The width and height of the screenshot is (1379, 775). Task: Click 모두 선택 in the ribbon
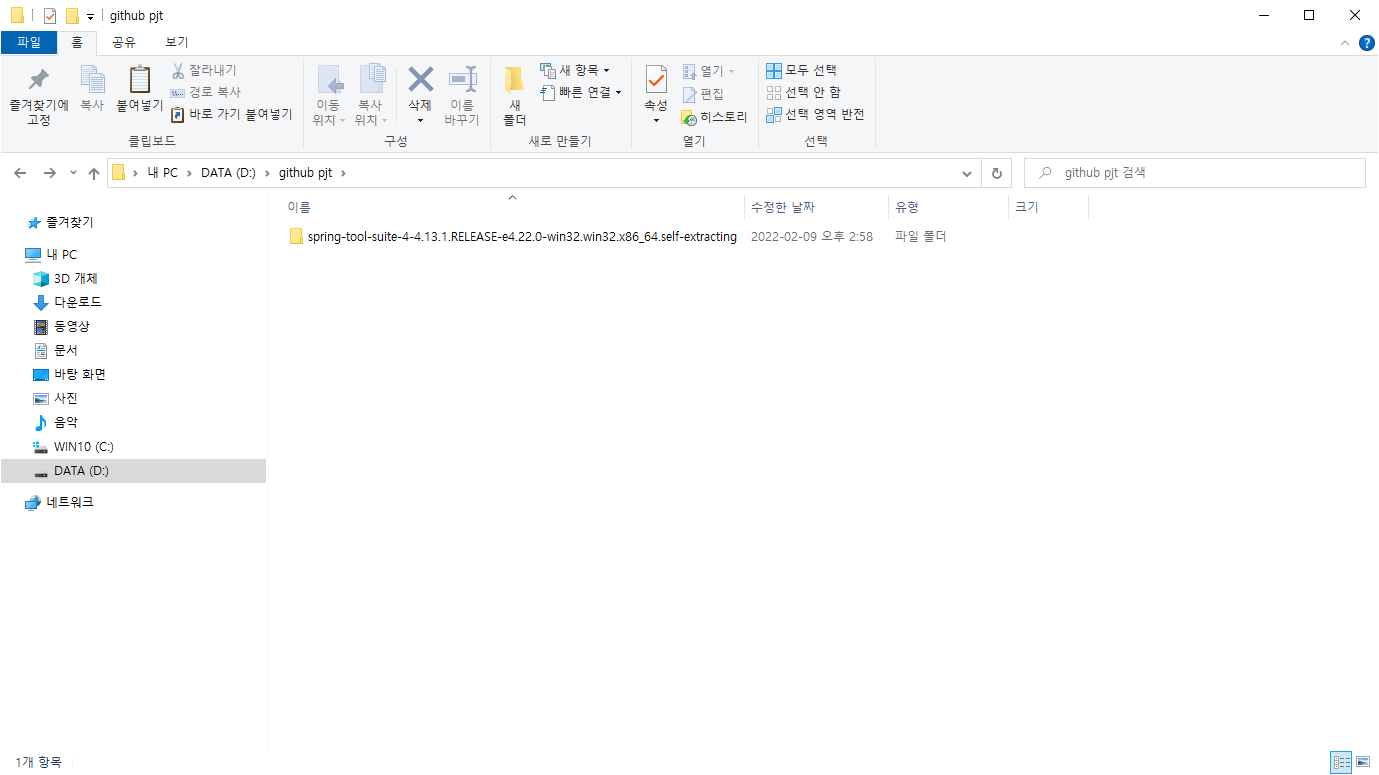pos(802,70)
